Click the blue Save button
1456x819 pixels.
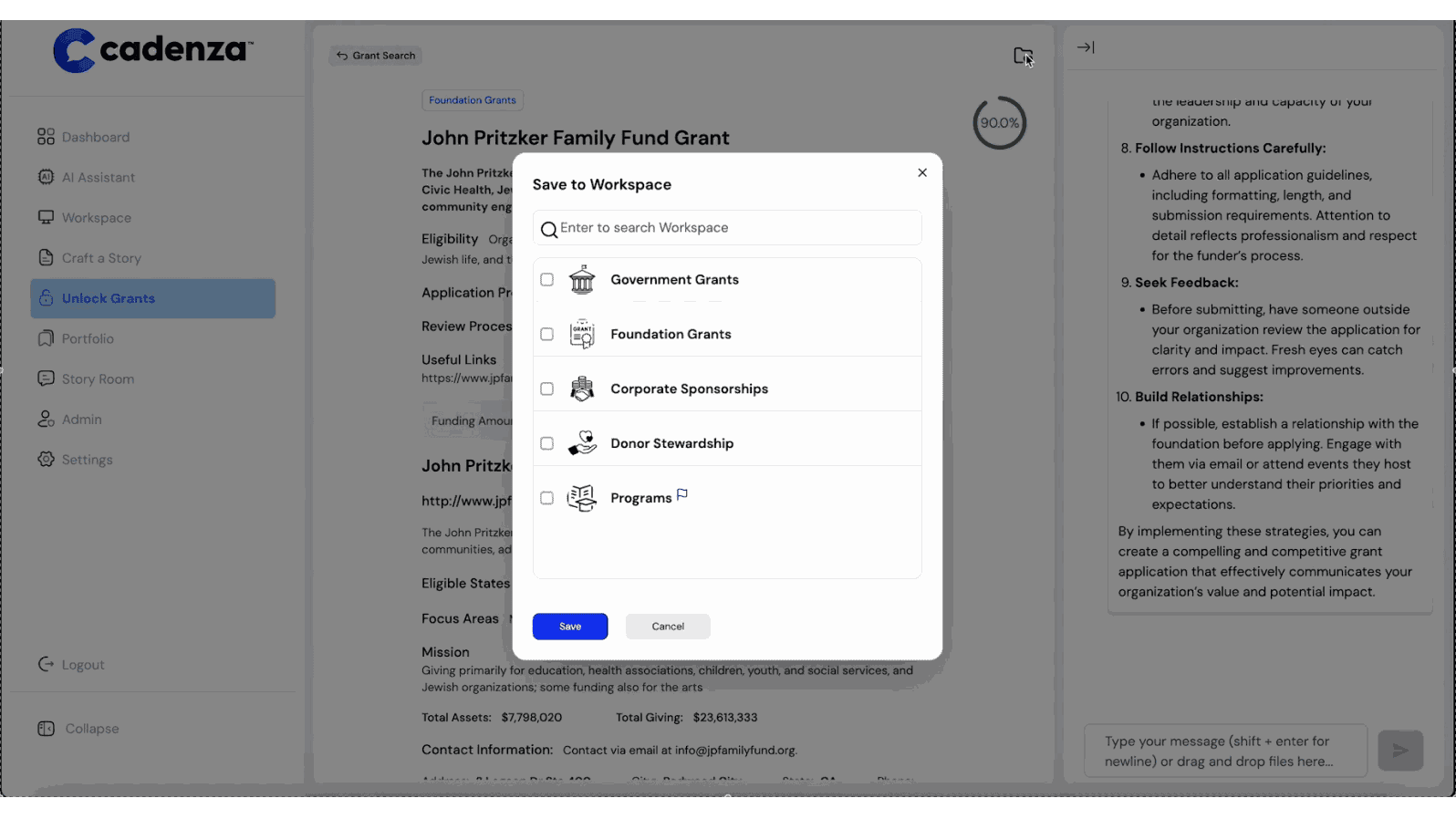click(570, 627)
